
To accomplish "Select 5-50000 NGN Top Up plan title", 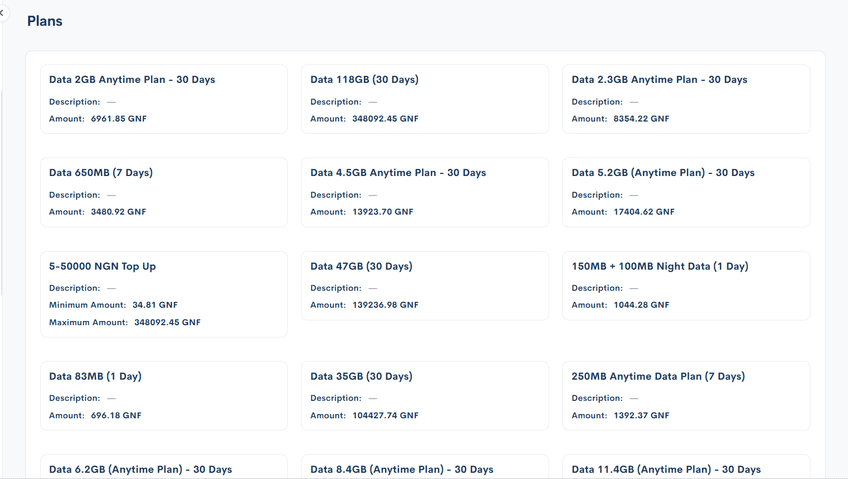I will click(102, 266).
